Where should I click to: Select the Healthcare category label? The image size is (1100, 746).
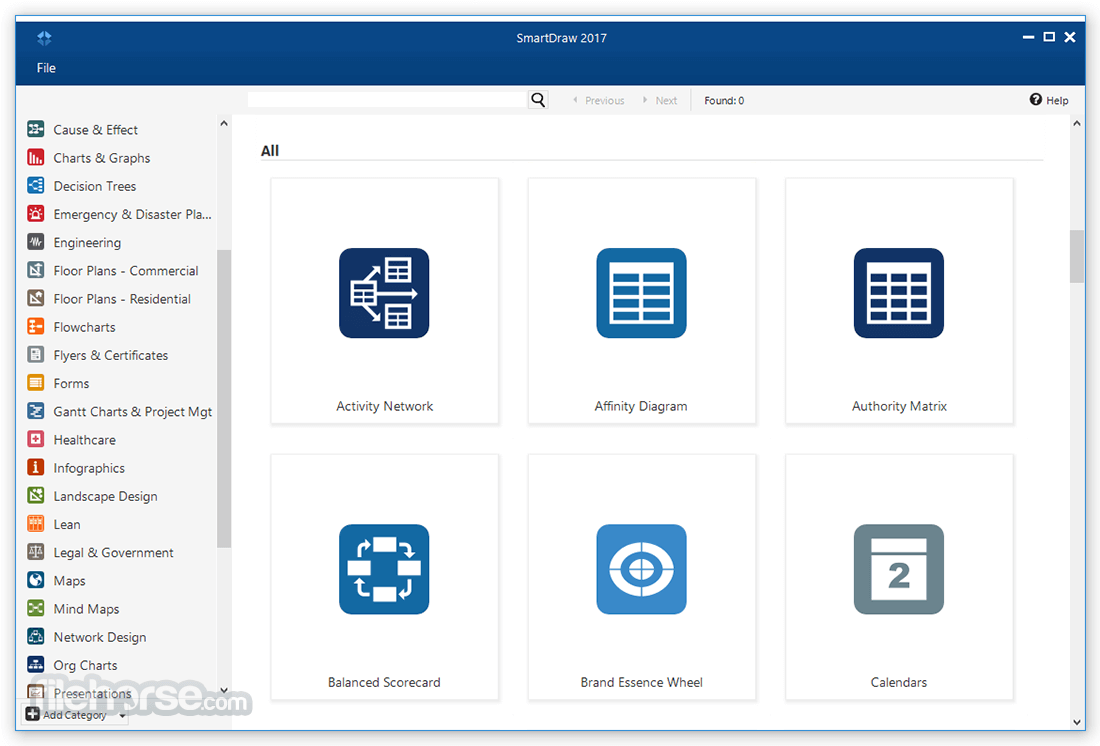point(84,440)
